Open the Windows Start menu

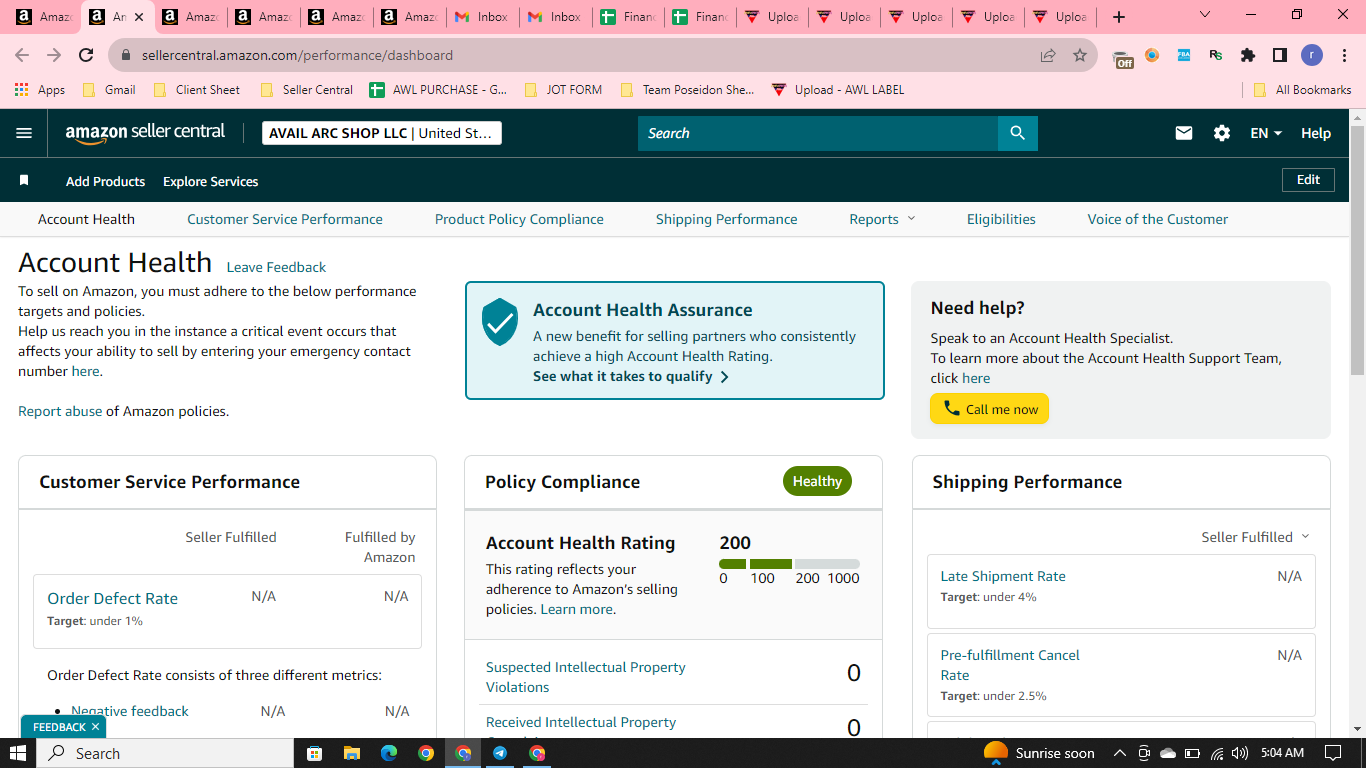pos(18,753)
